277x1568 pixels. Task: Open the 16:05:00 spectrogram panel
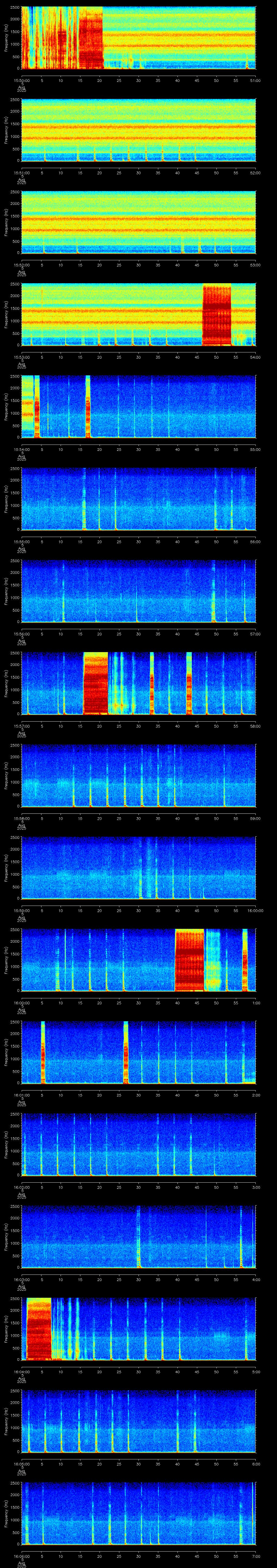coord(138,1421)
